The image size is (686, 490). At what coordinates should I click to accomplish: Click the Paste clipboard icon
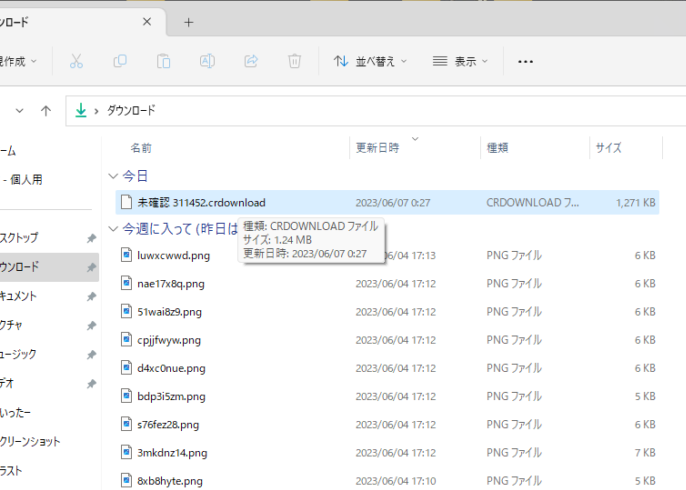pos(164,61)
